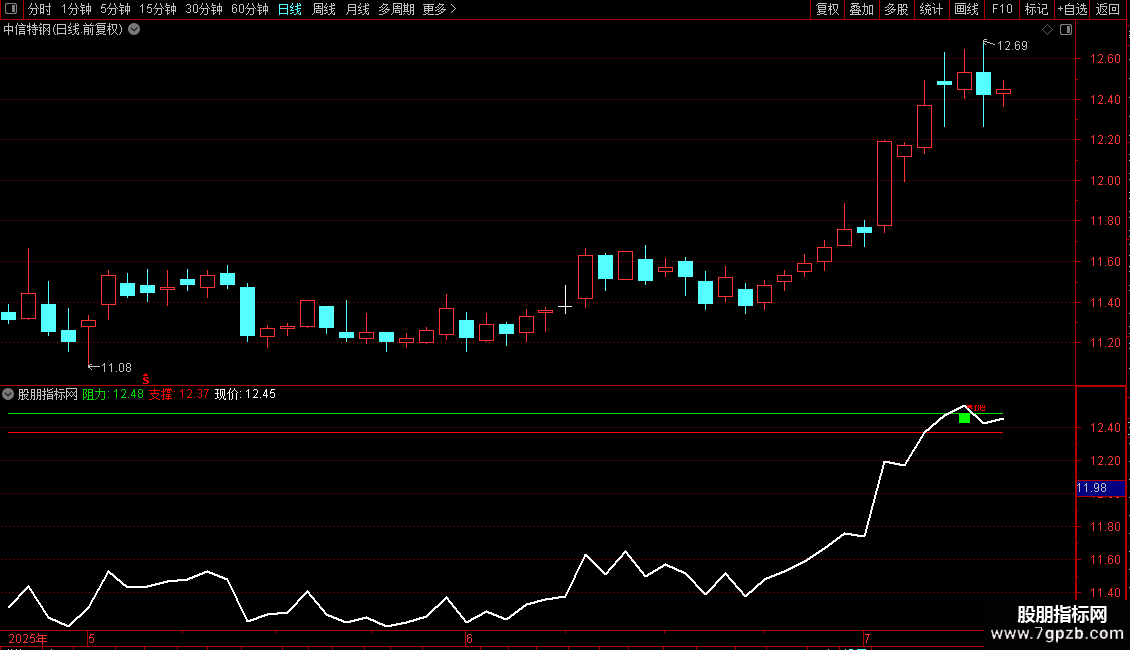Viewport: 1130px width, 650px height.
Task: Click the red S marker below chart
Action: coord(146,380)
